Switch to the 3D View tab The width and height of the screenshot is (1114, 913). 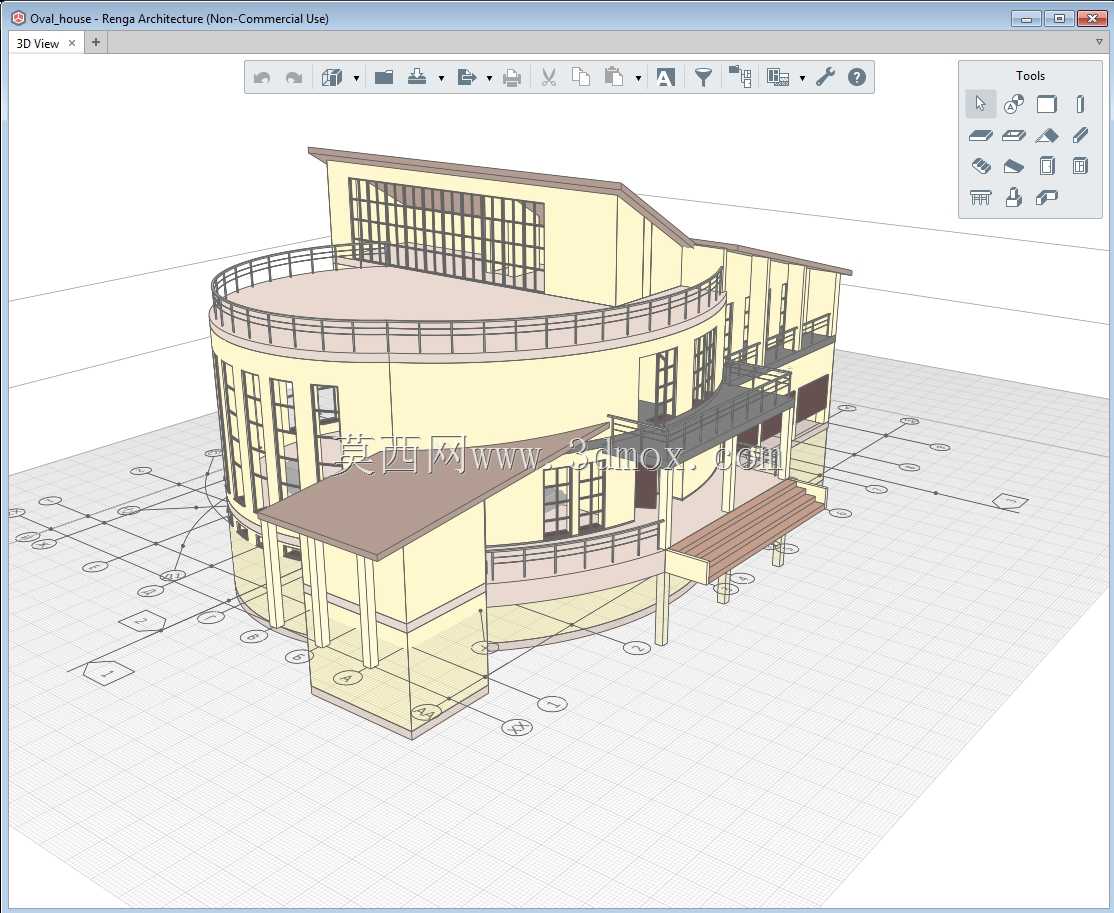pos(38,43)
